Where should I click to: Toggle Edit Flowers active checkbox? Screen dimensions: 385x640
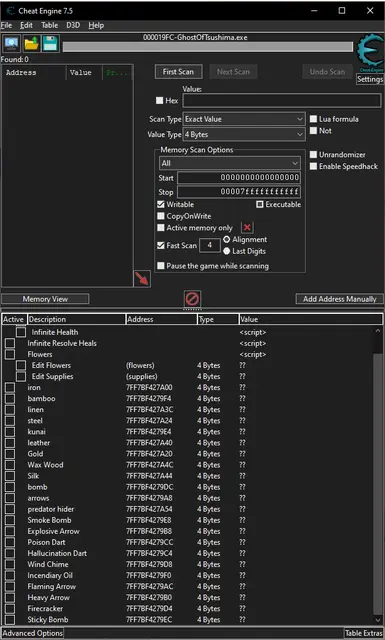(21, 365)
